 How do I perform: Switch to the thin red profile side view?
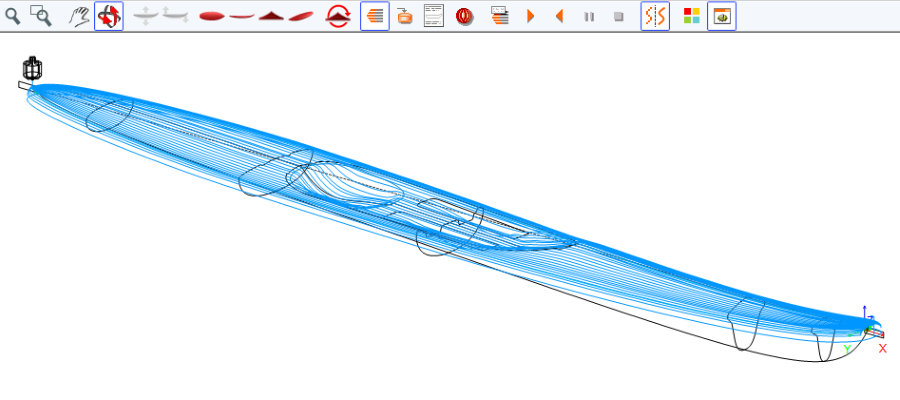click(242, 17)
